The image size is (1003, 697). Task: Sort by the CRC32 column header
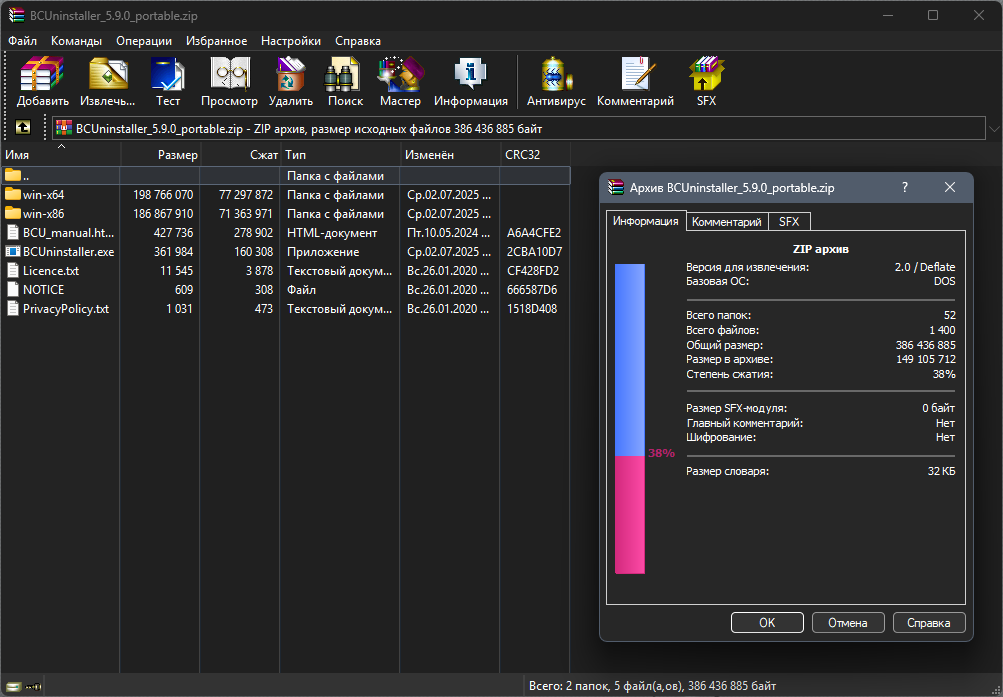[x=535, y=155]
